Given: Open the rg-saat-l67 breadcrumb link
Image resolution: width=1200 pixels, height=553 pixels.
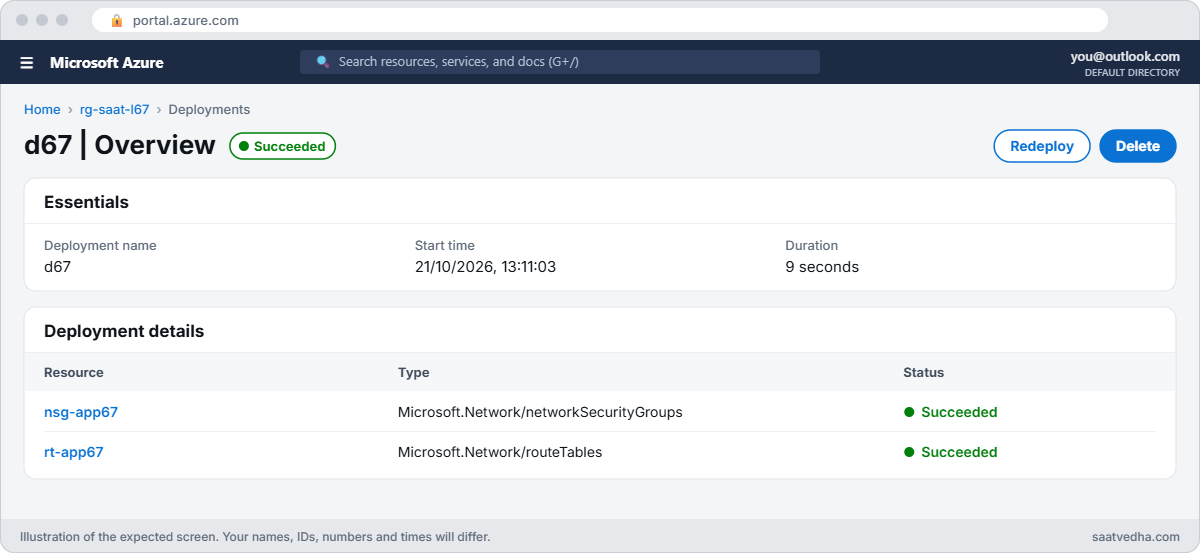Looking at the screenshot, I should pyautogui.click(x=114, y=110).
